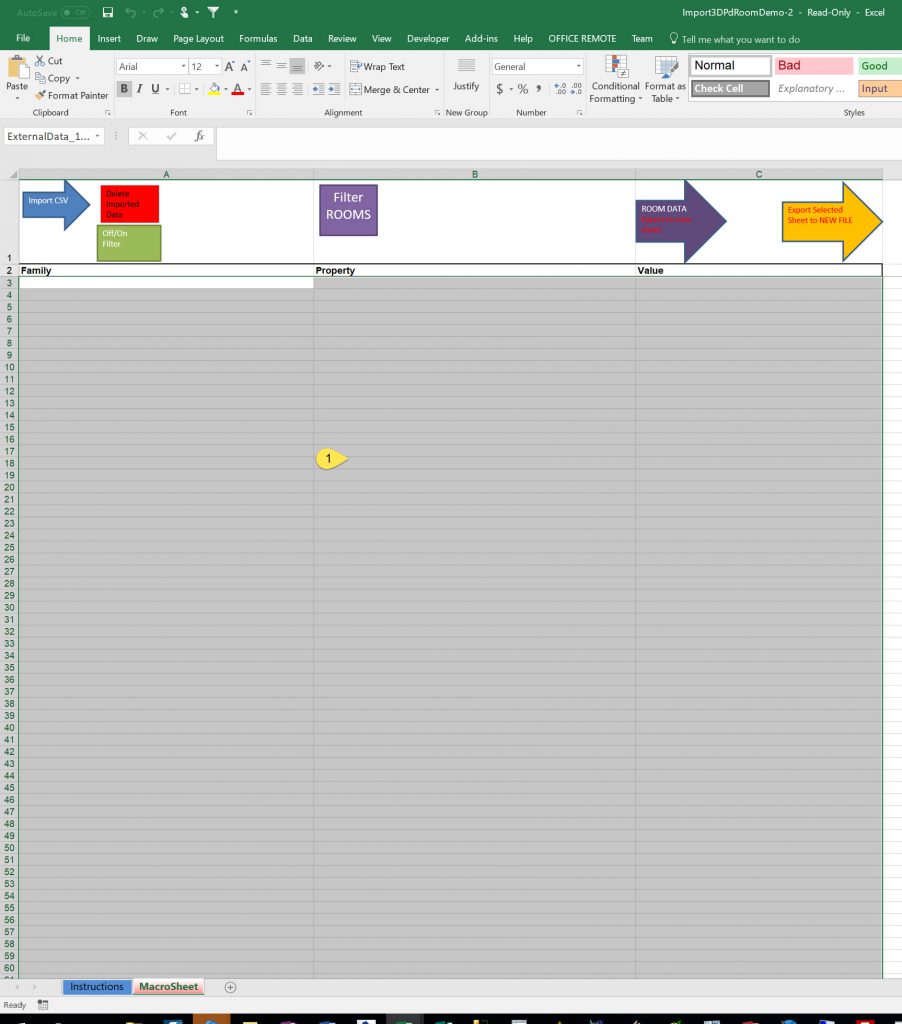Open Conditional Formatting

click(x=615, y=80)
